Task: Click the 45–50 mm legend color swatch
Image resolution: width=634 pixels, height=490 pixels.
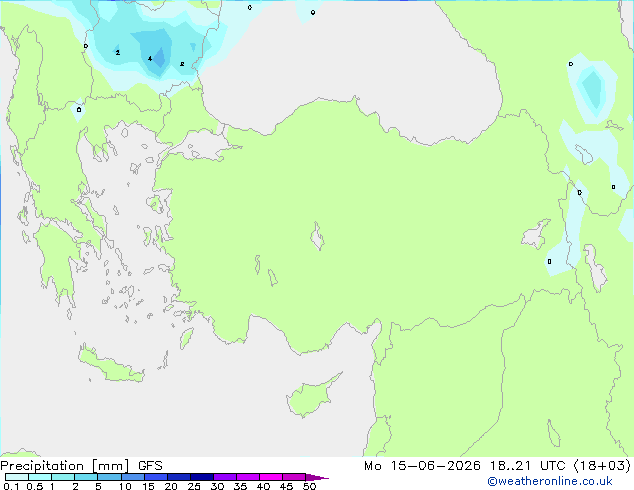Action: click(294, 477)
